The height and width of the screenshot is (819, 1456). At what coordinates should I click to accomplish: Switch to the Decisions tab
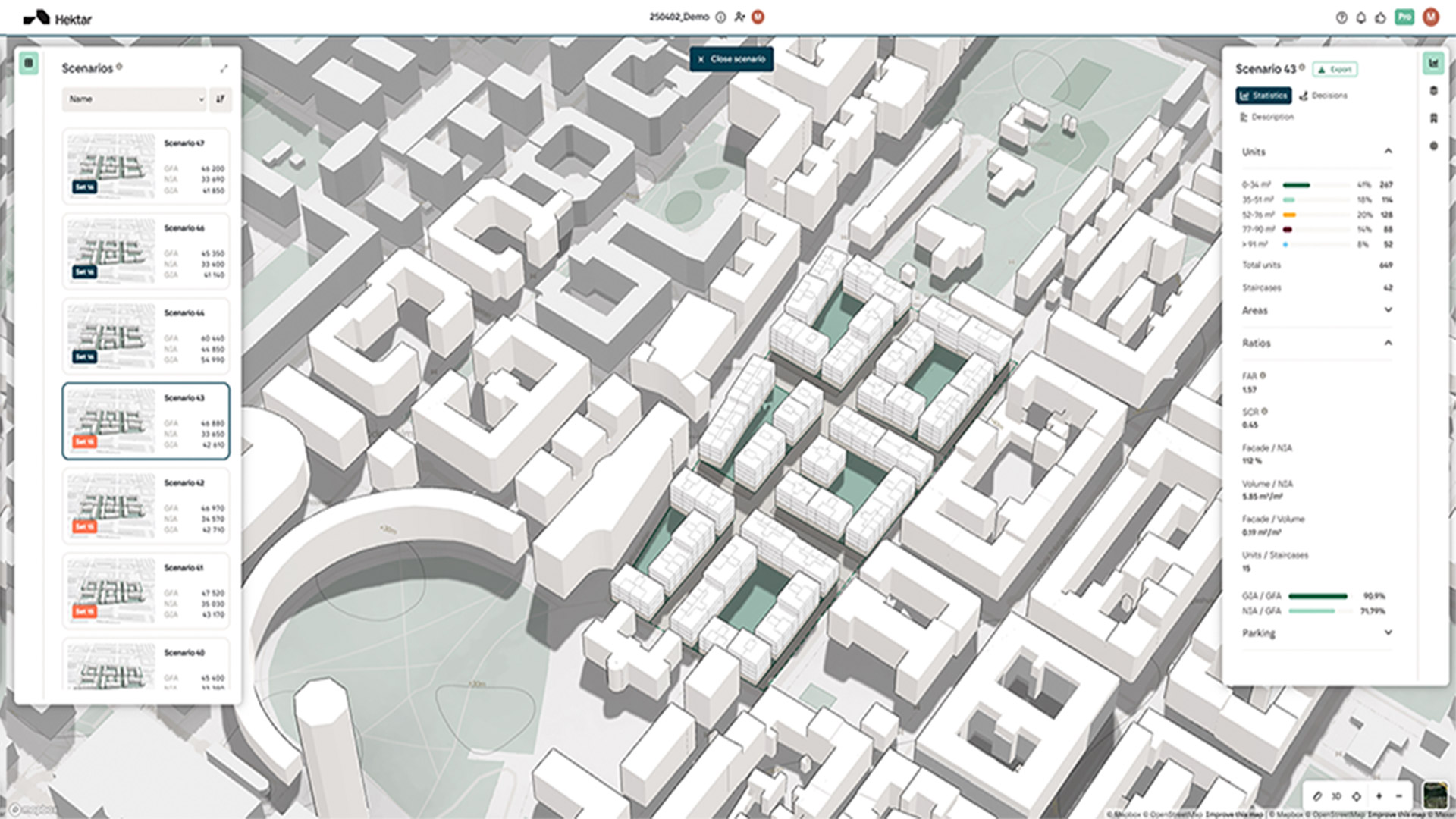pos(1323,96)
